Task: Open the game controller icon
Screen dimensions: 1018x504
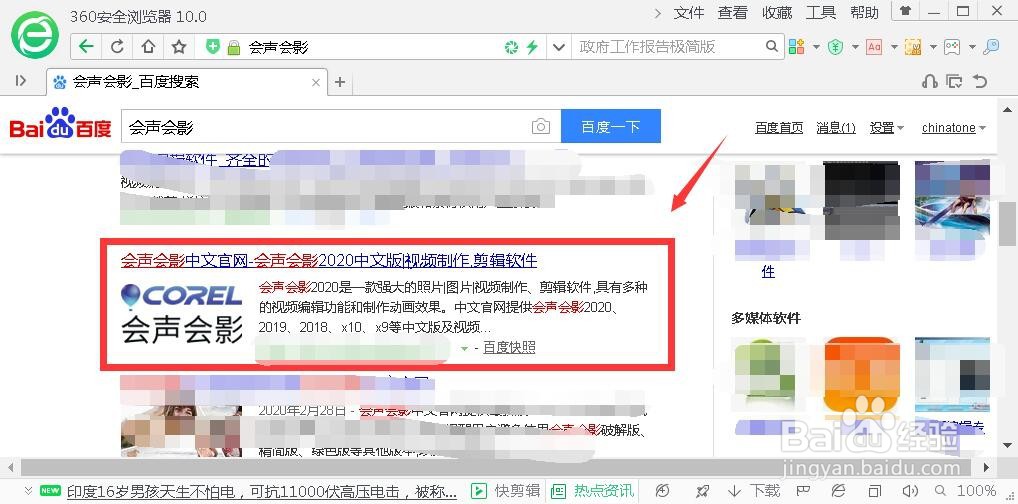Action: pos(952,47)
